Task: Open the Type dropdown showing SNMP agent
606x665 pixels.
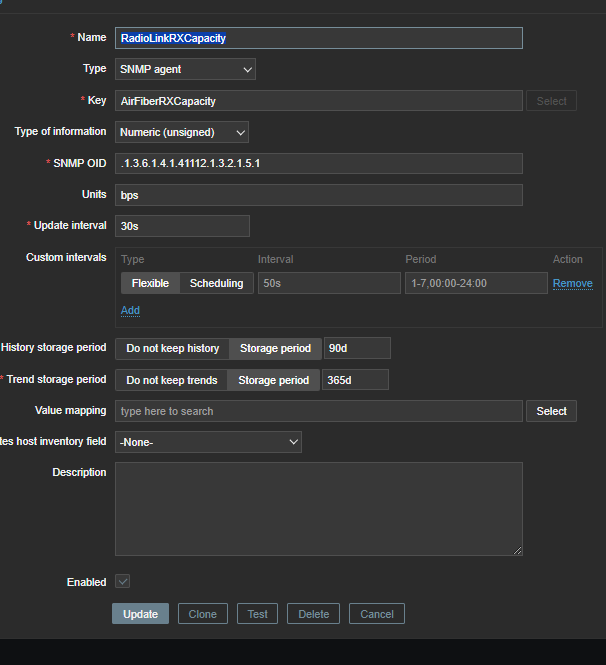Action: click(185, 69)
